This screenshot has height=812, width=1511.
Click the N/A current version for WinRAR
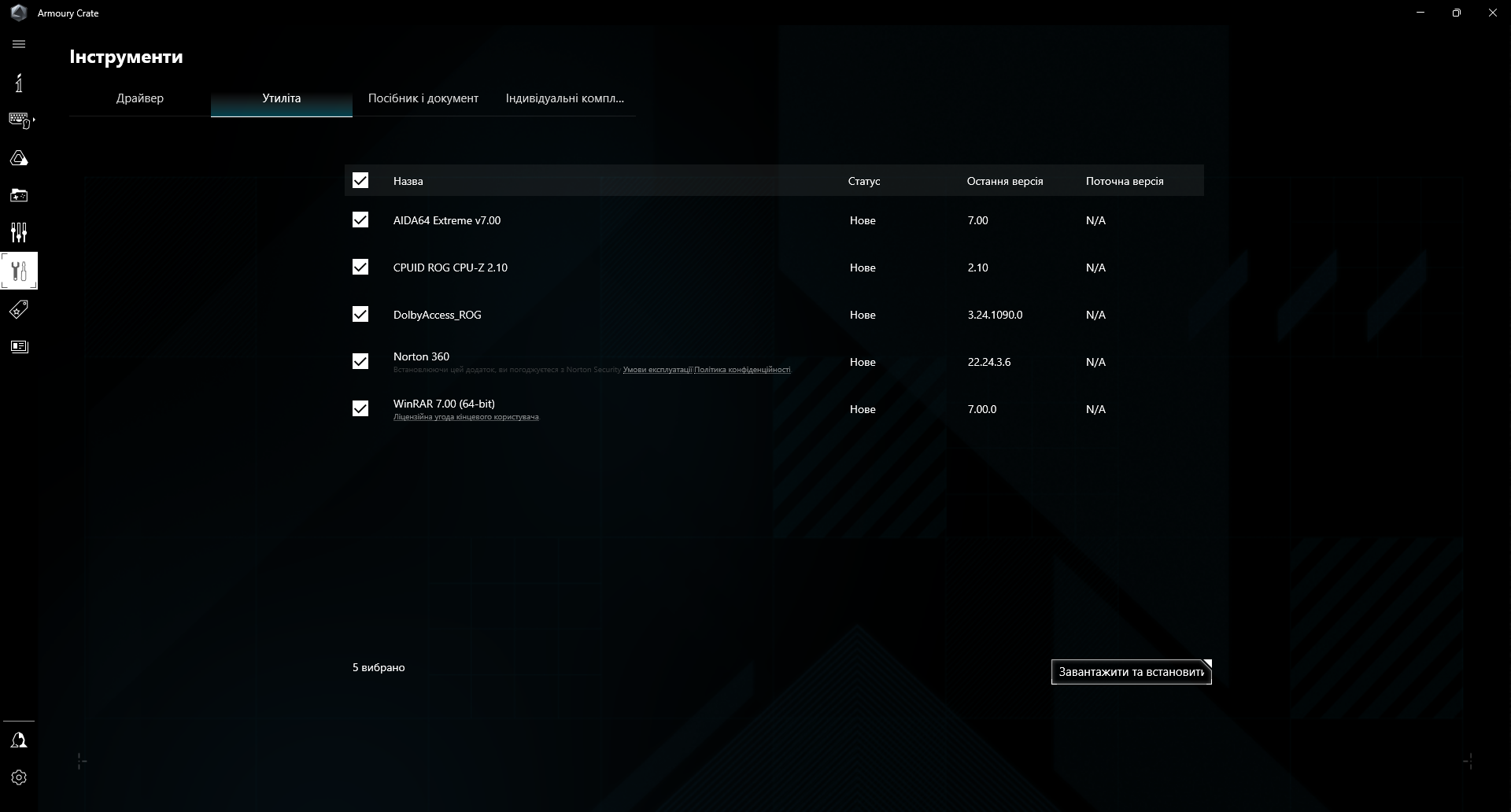pyautogui.click(x=1095, y=409)
